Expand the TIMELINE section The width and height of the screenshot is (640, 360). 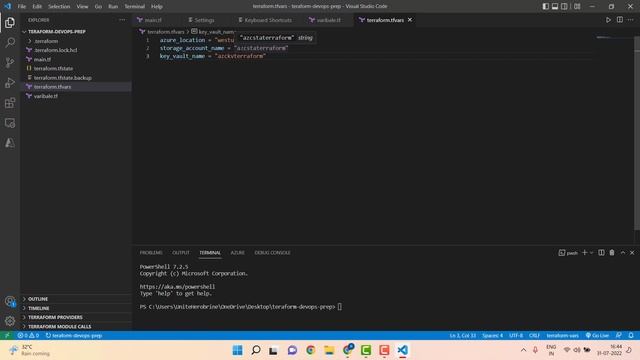(76, 308)
